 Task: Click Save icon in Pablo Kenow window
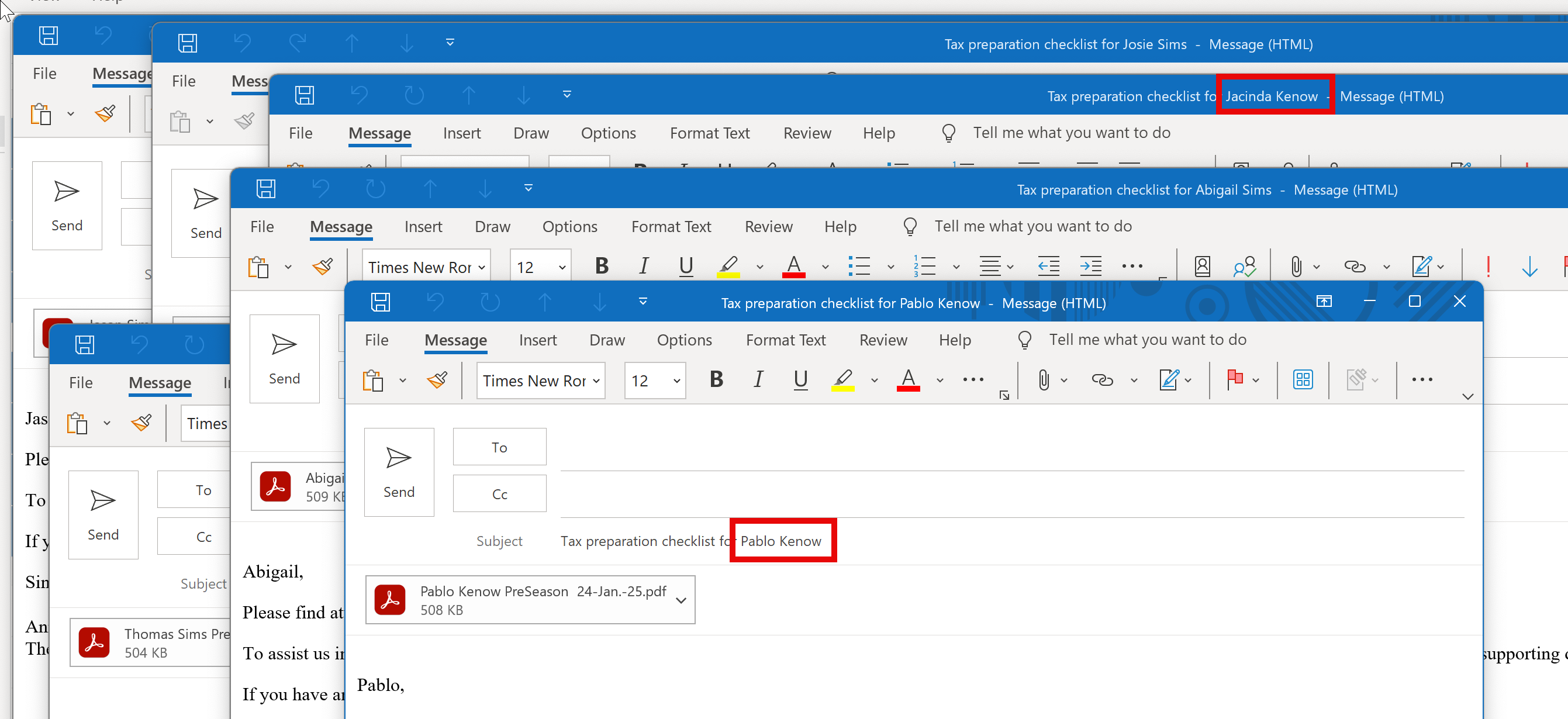pyautogui.click(x=381, y=302)
